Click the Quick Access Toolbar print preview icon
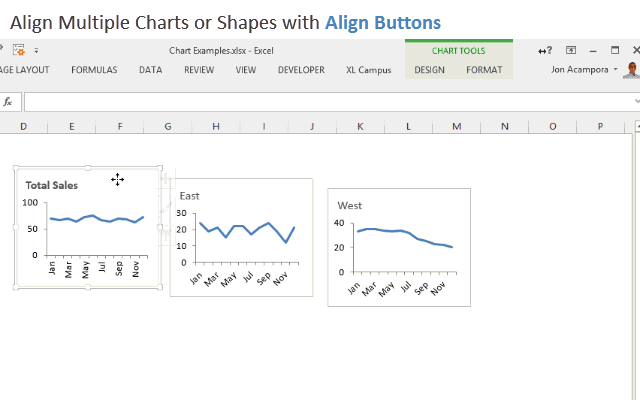This screenshot has width=640, height=400. tap(18, 49)
